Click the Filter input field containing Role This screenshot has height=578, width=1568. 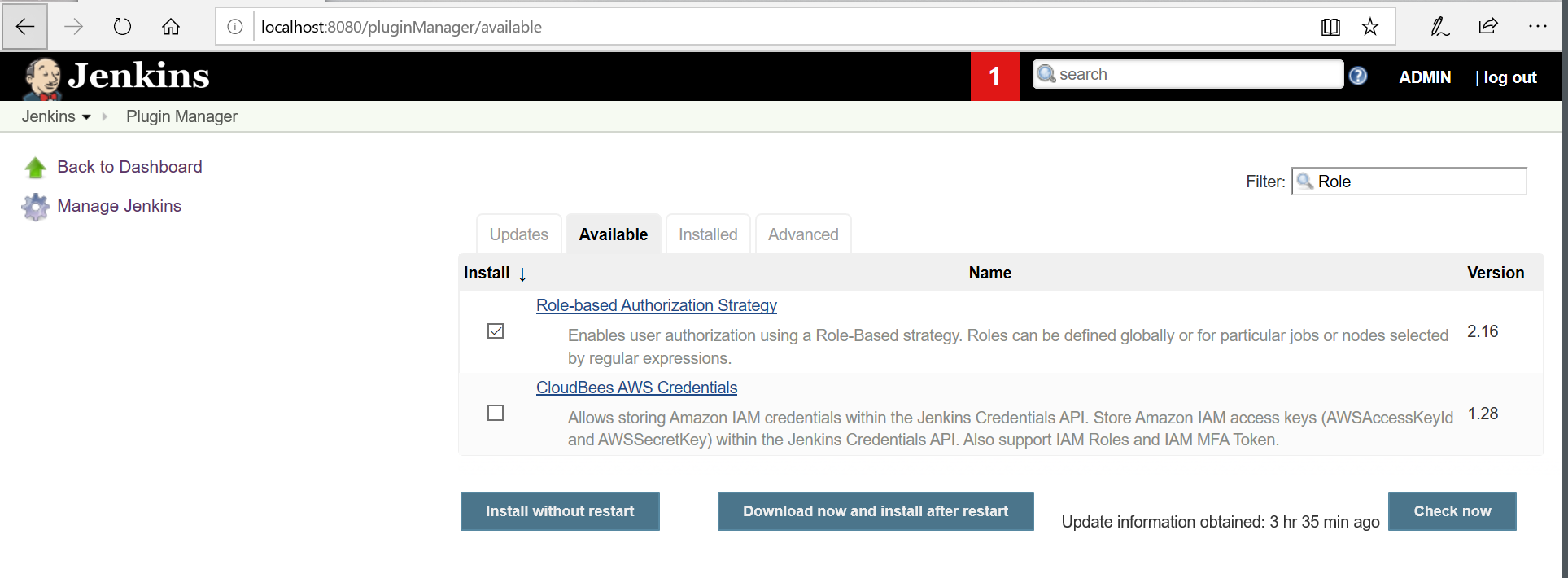click(1417, 182)
